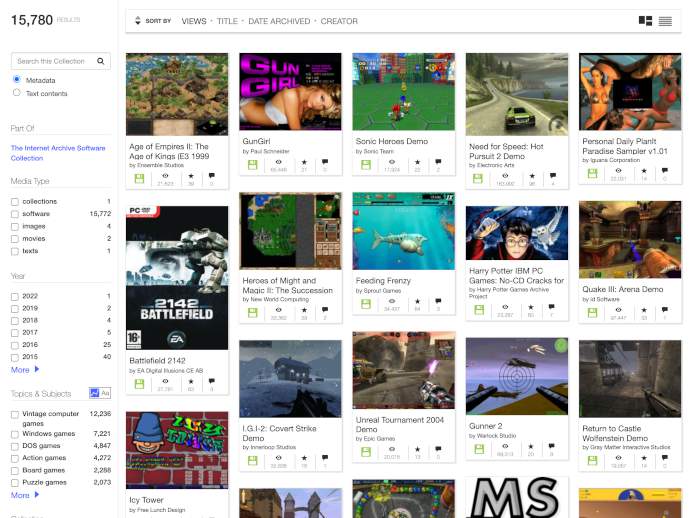Click floppy disk icon on GunGirl card
This screenshot has width=690, height=518.
[253, 165]
